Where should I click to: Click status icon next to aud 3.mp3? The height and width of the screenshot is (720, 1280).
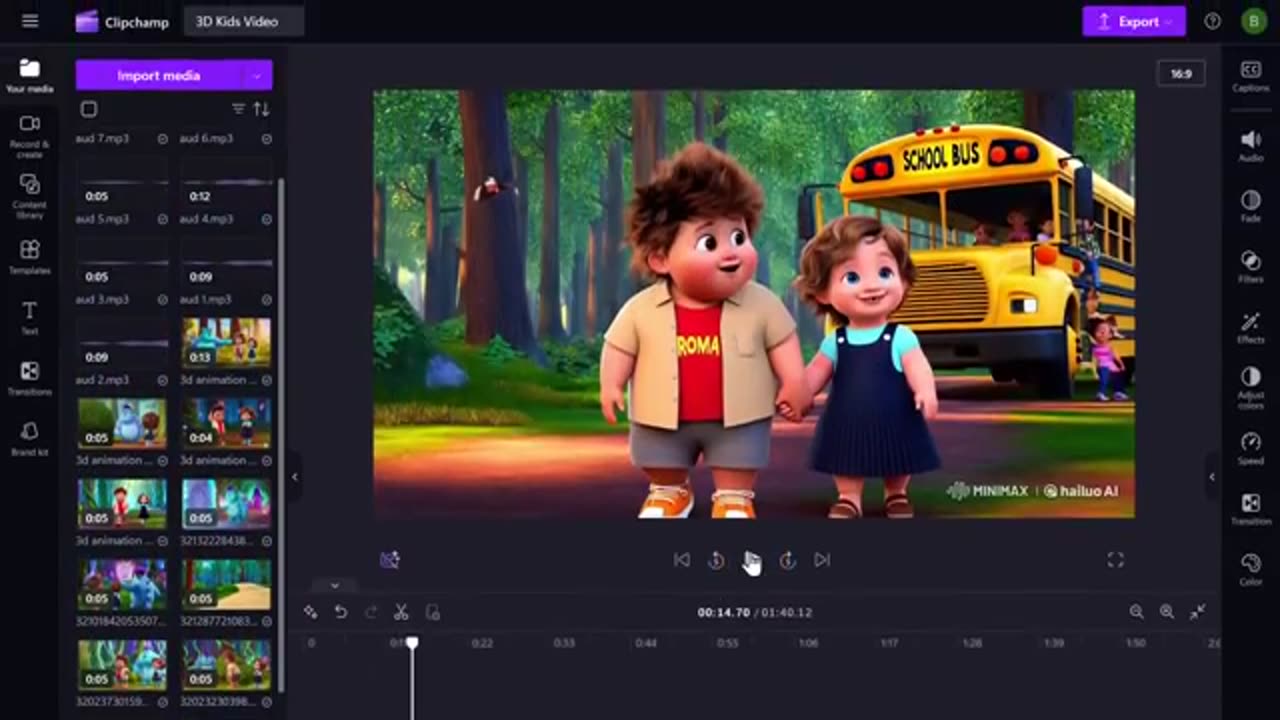162,299
